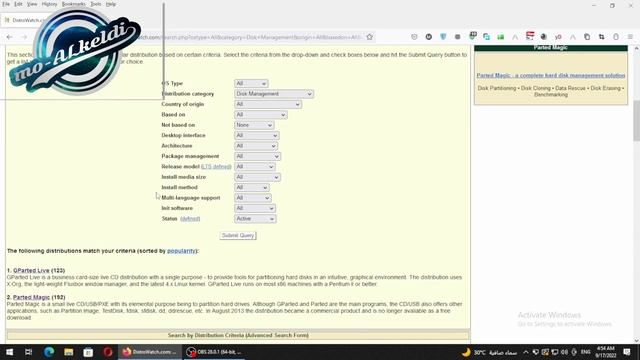This screenshot has width=640, height=360.
Task: Open the Parted Magic result link
Action: click(31, 298)
